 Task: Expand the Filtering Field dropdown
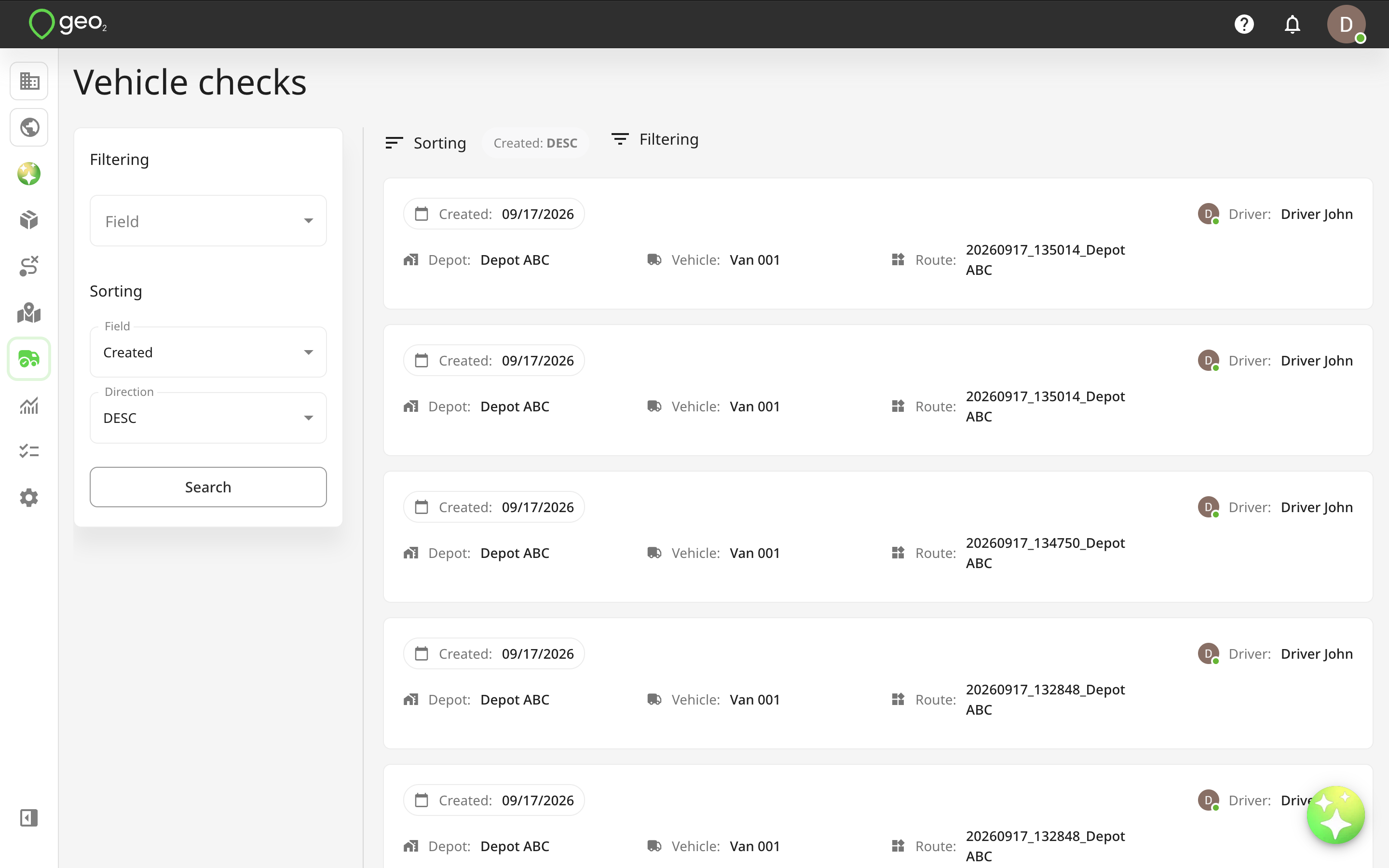point(208,221)
